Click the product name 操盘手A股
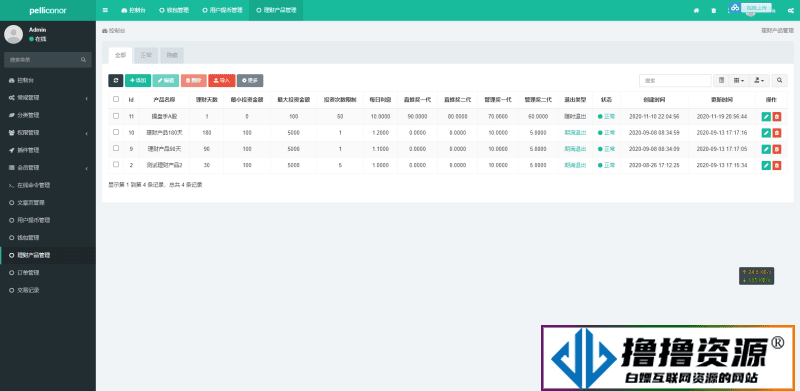The image size is (800, 391). click(x=164, y=116)
